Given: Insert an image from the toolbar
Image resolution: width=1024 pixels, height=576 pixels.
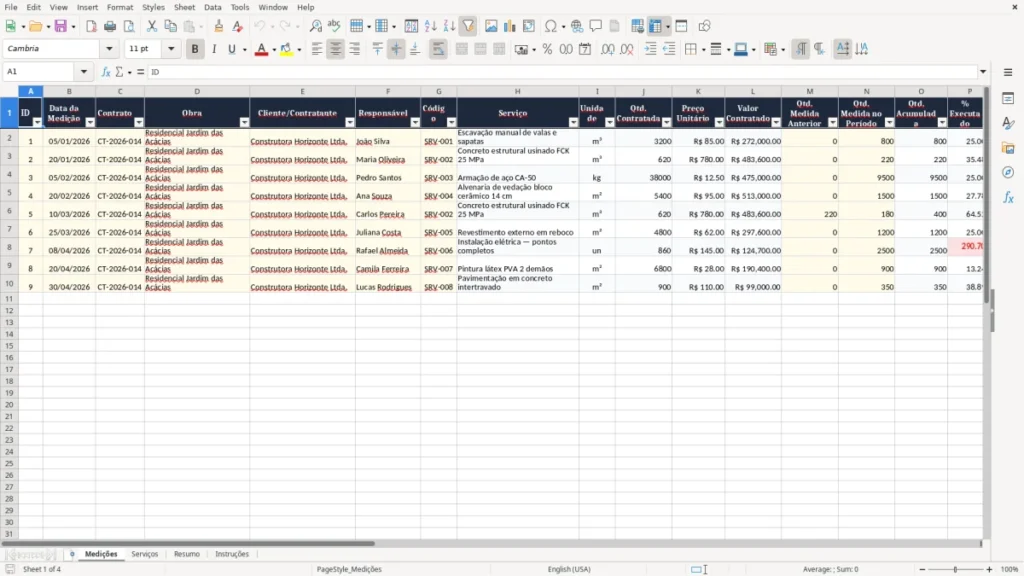Looking at the screenshot, I should click(491, 26).
